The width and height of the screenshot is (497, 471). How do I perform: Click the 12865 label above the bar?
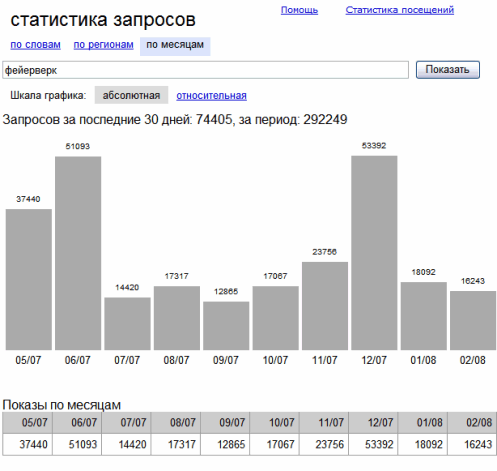click(x=226, y=292)
